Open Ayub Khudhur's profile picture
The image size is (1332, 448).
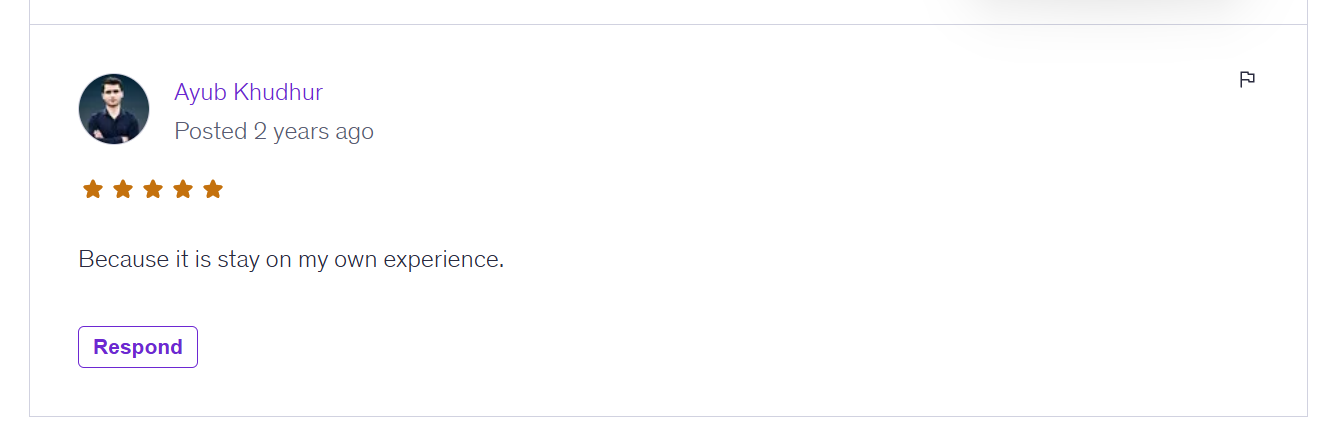coord(114,109)
